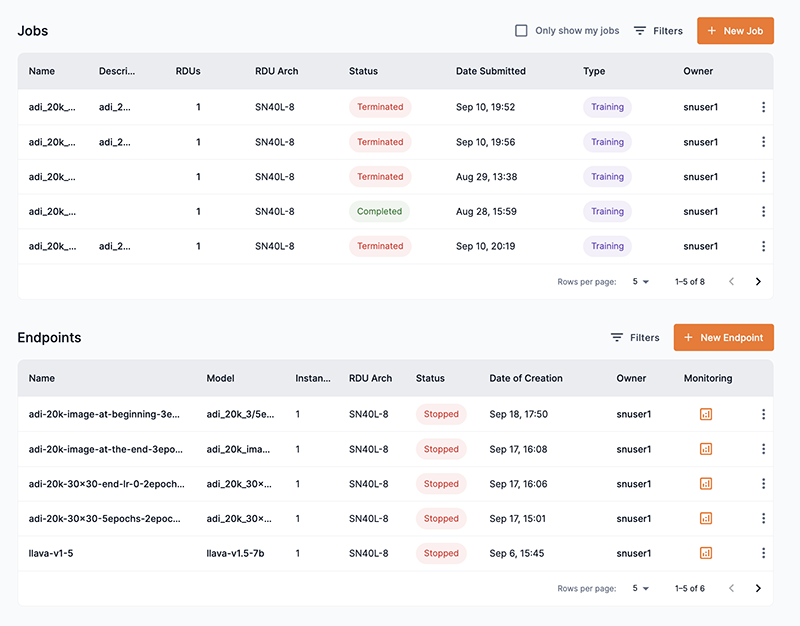Open the actions menu for the first Terminated job
The height and width of the screenshot is (626, 800).
point(763,107)
